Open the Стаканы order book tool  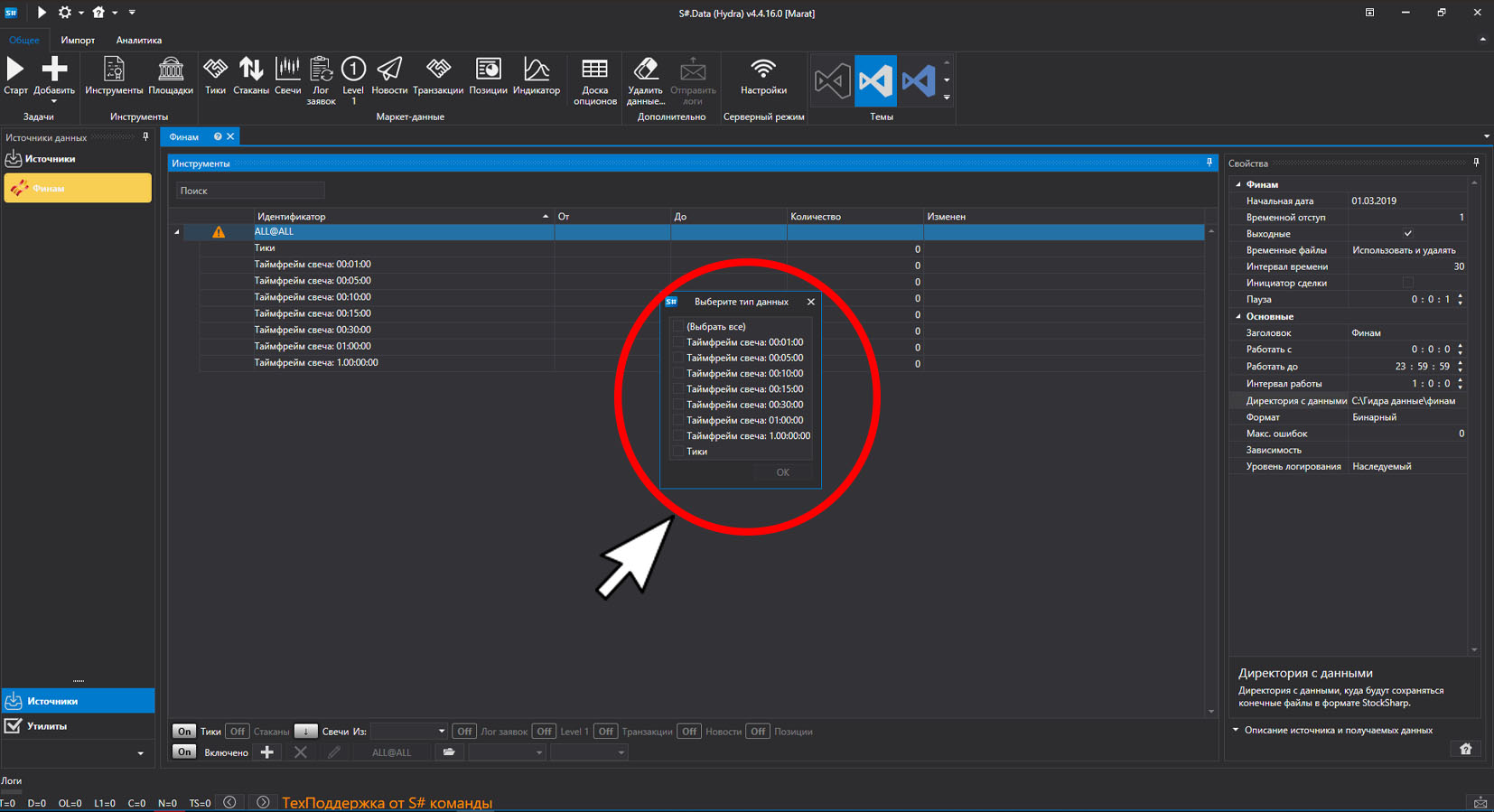[x=251, y=70]
